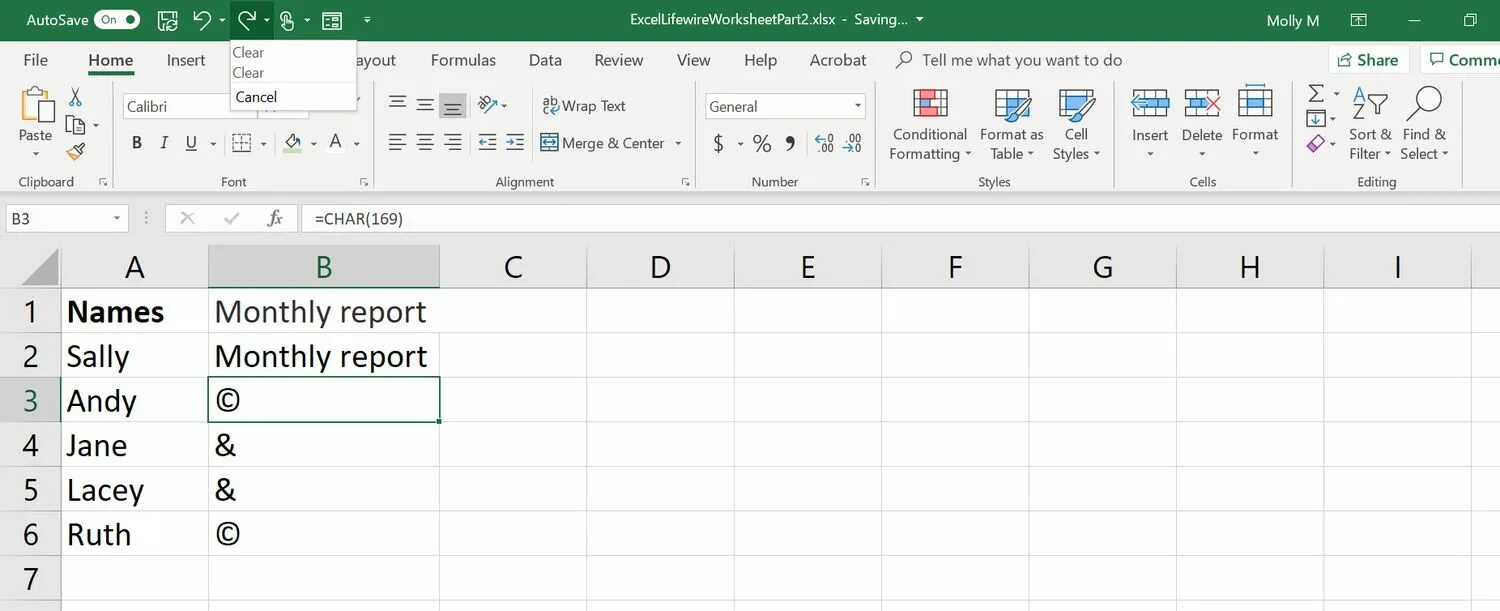Open the Name Box dropdown arrow

(x=117, y=218)
